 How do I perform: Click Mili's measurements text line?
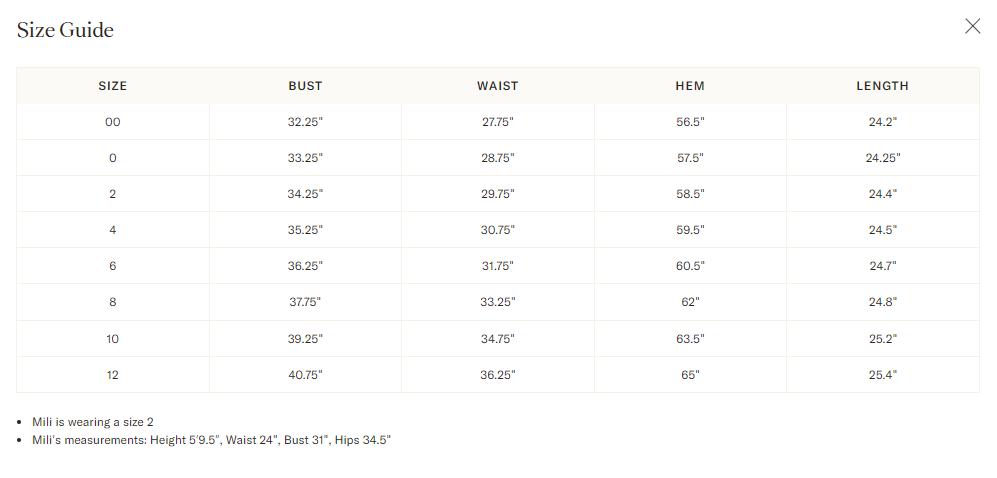212,440
